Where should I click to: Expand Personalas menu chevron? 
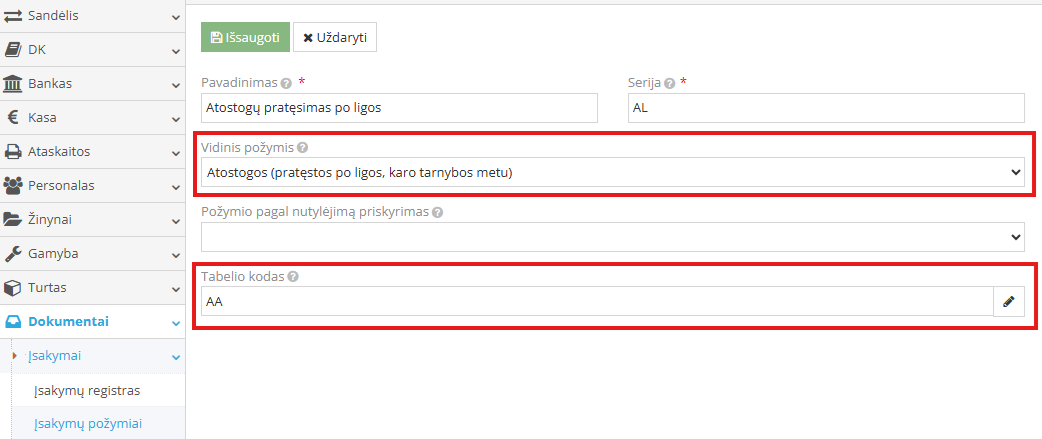click(175, 187)
